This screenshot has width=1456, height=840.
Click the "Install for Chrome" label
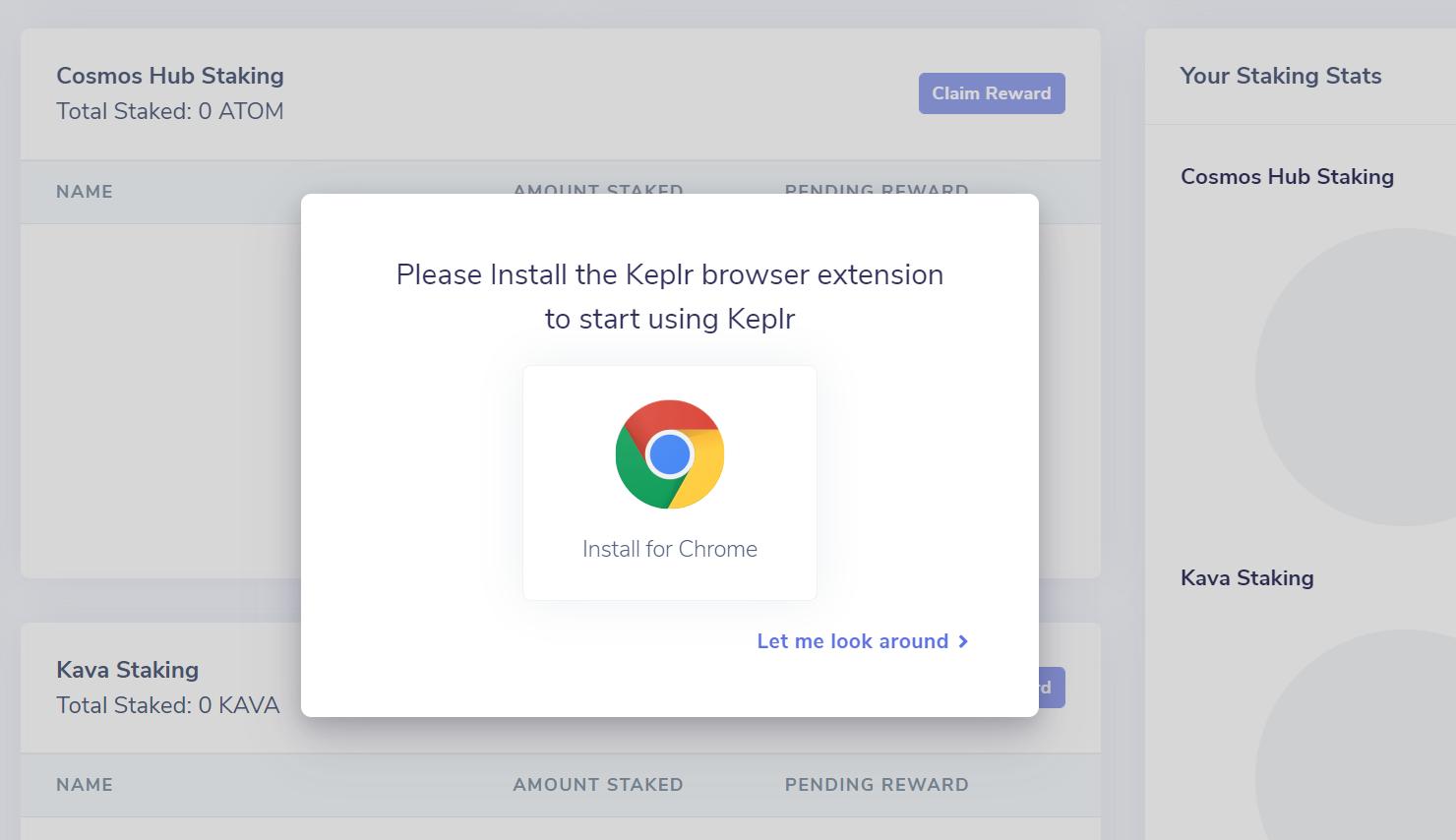pos(670,549)
